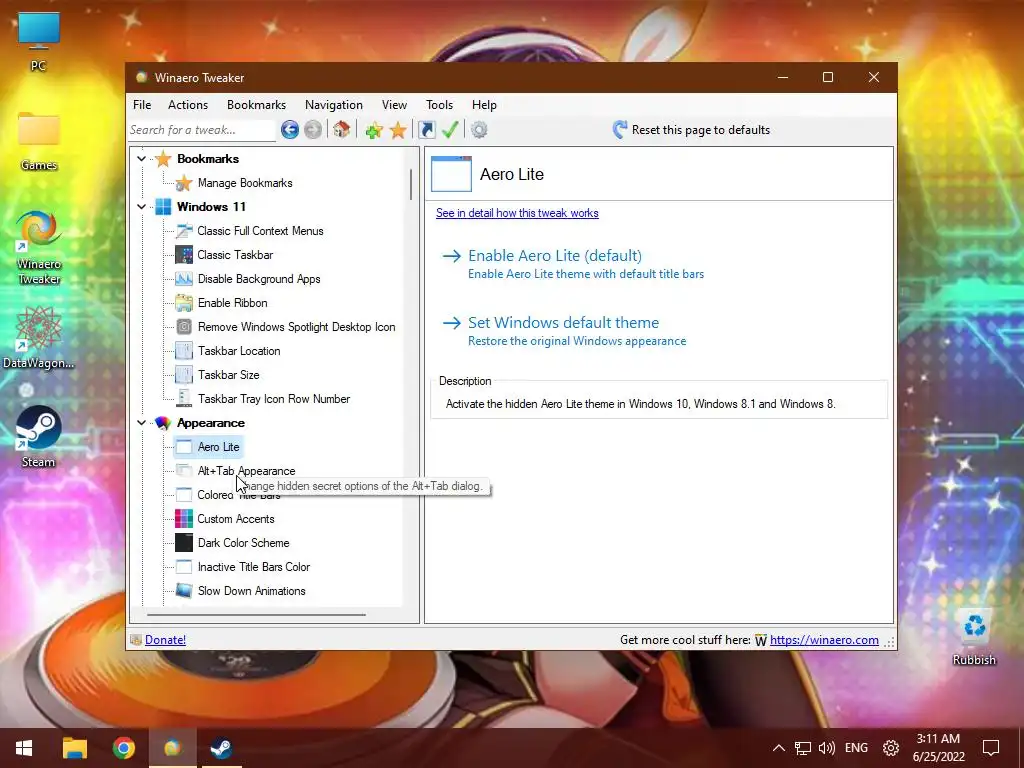Click the Rubbish recycle bin desktop icon

click(x=974, y=637)
